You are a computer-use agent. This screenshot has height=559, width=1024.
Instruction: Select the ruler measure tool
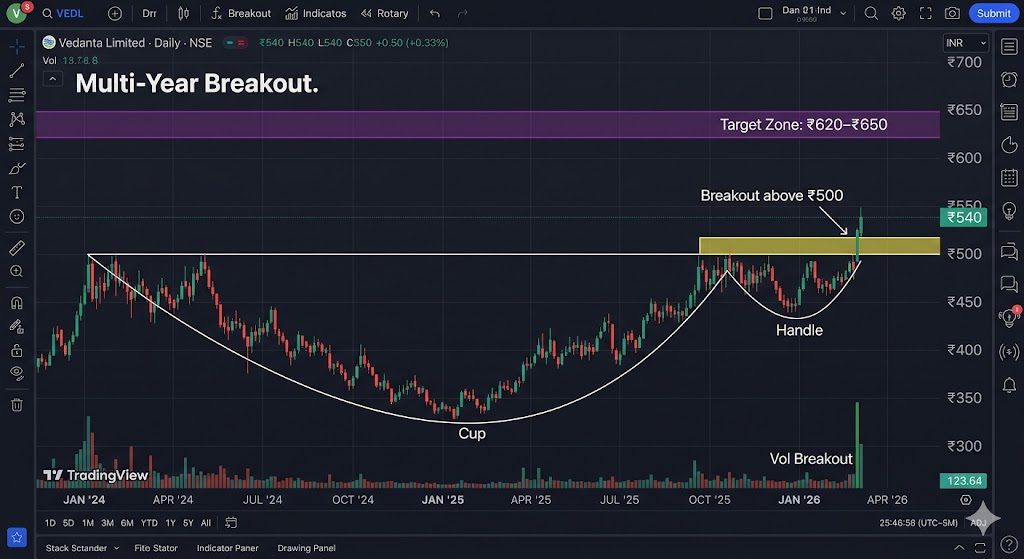(17, 248)
